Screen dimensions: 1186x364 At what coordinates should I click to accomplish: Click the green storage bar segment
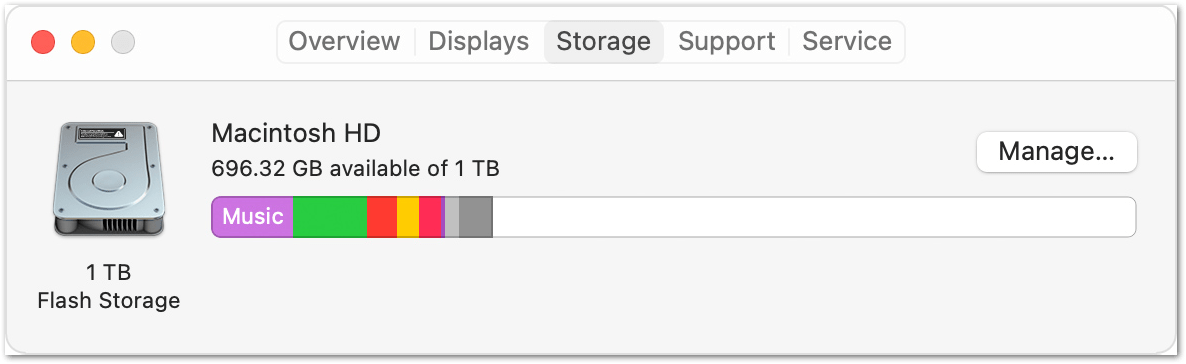(330, 217)
